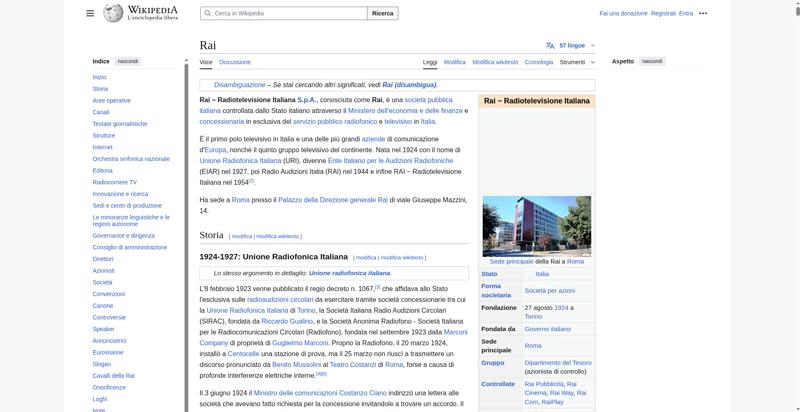Image resolution: width=800 pixels, height=412 pixels.
Task: Expand the Strumenti dropdown
Action: [x=577, y=62]
